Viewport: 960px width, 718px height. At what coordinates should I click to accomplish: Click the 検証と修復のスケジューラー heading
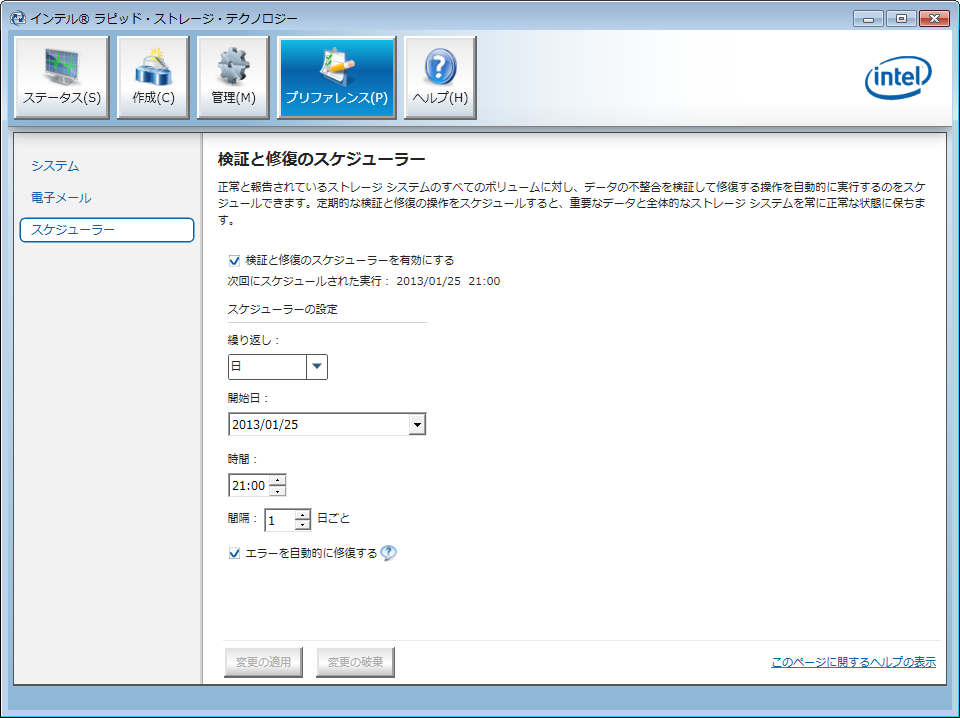[x=321, y=160]
